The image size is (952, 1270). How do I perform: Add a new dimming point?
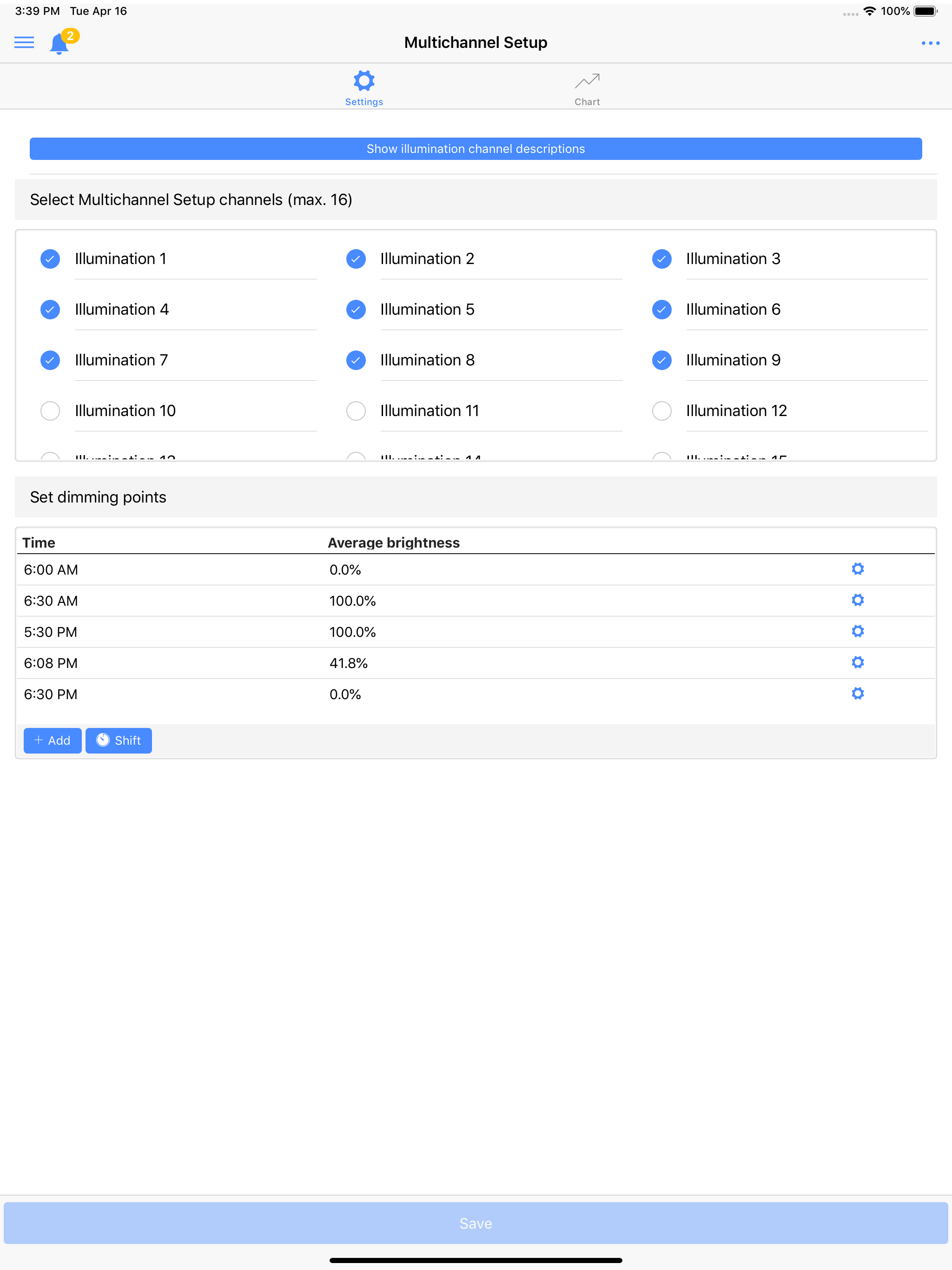click(52, 741)
